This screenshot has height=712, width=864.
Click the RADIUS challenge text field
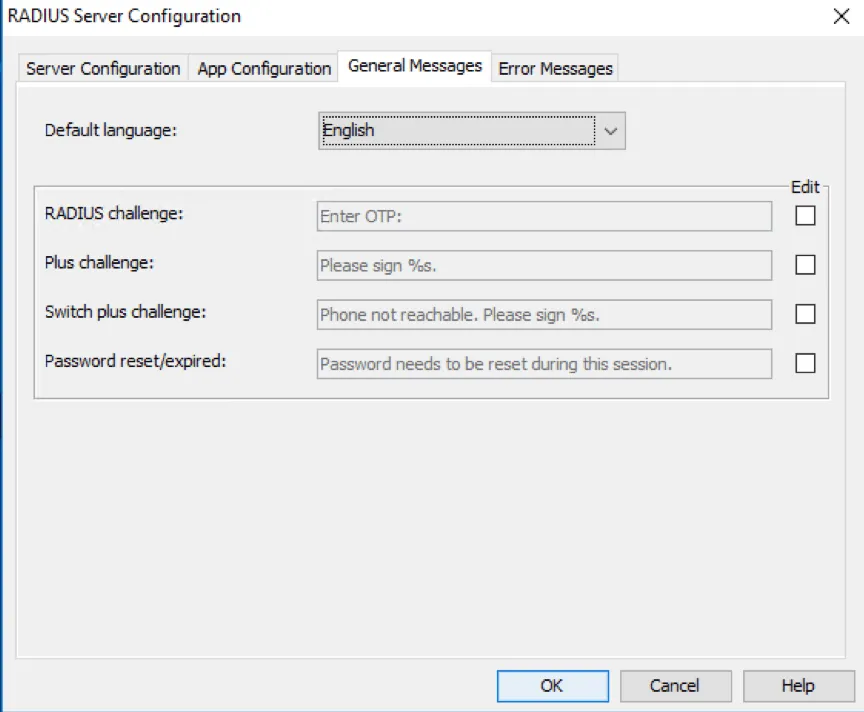click(x=544, y=216)
